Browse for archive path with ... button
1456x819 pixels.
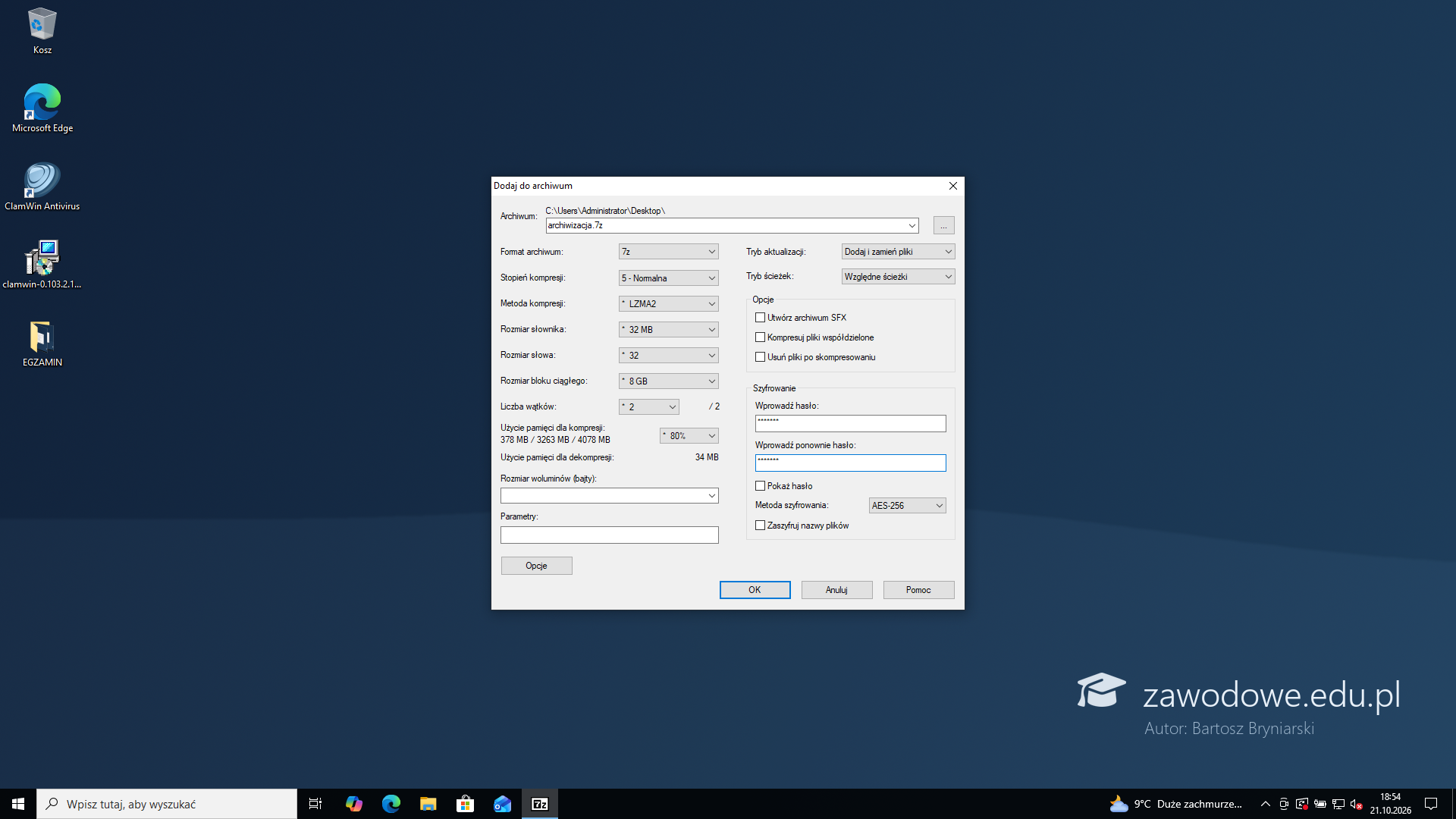pos(943,225)
